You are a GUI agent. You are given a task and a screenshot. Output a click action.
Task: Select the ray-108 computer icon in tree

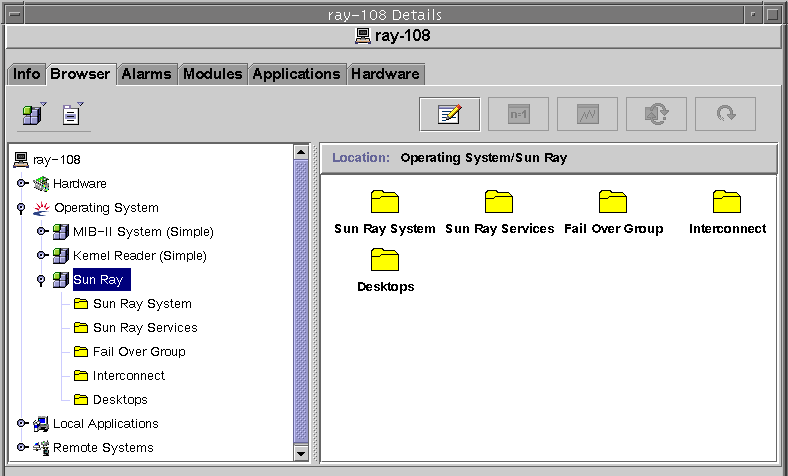tap(21, 160)
